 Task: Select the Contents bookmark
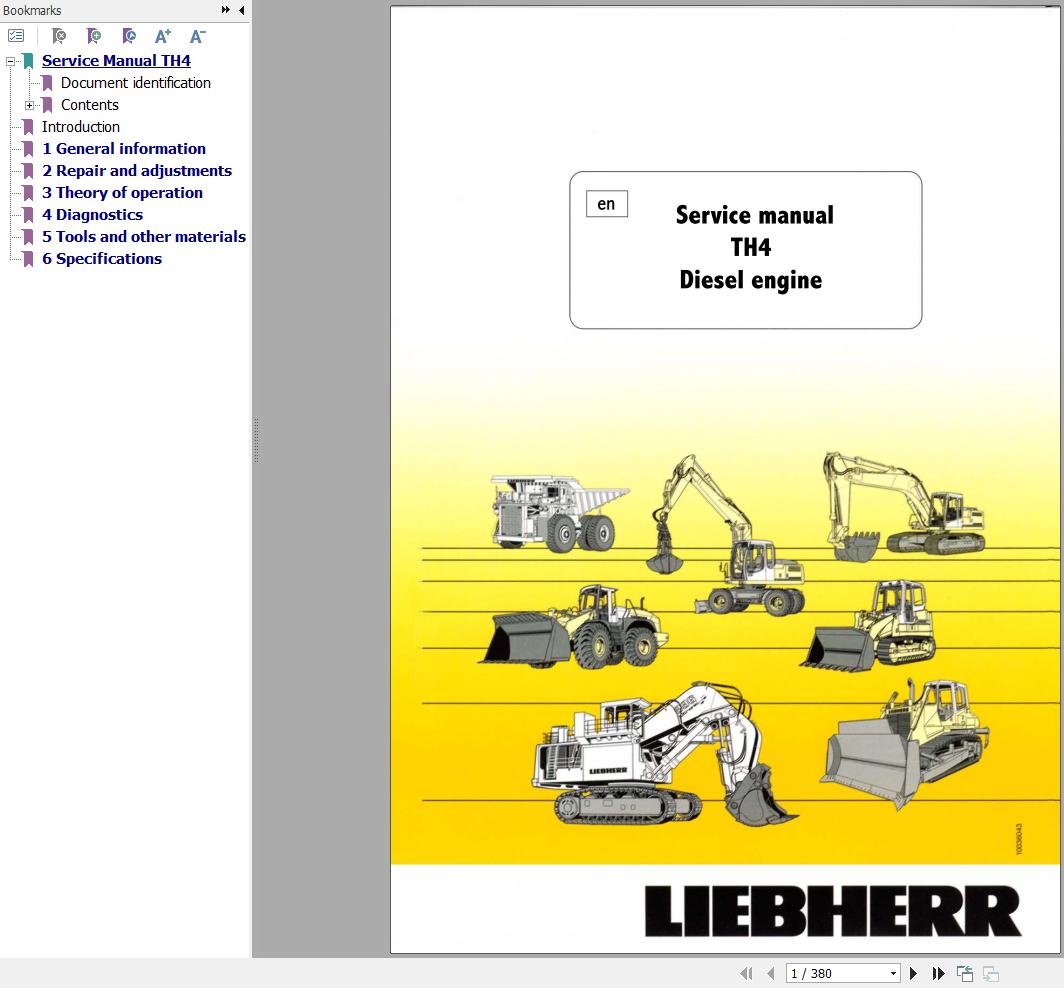[90, 104]
